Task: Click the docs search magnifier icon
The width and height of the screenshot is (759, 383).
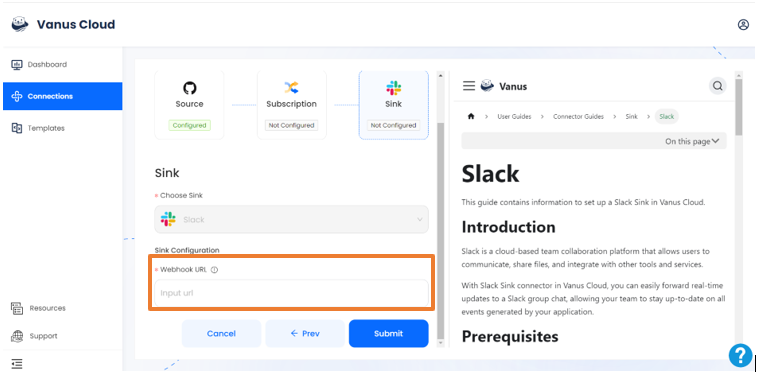Action: point(717,86)
